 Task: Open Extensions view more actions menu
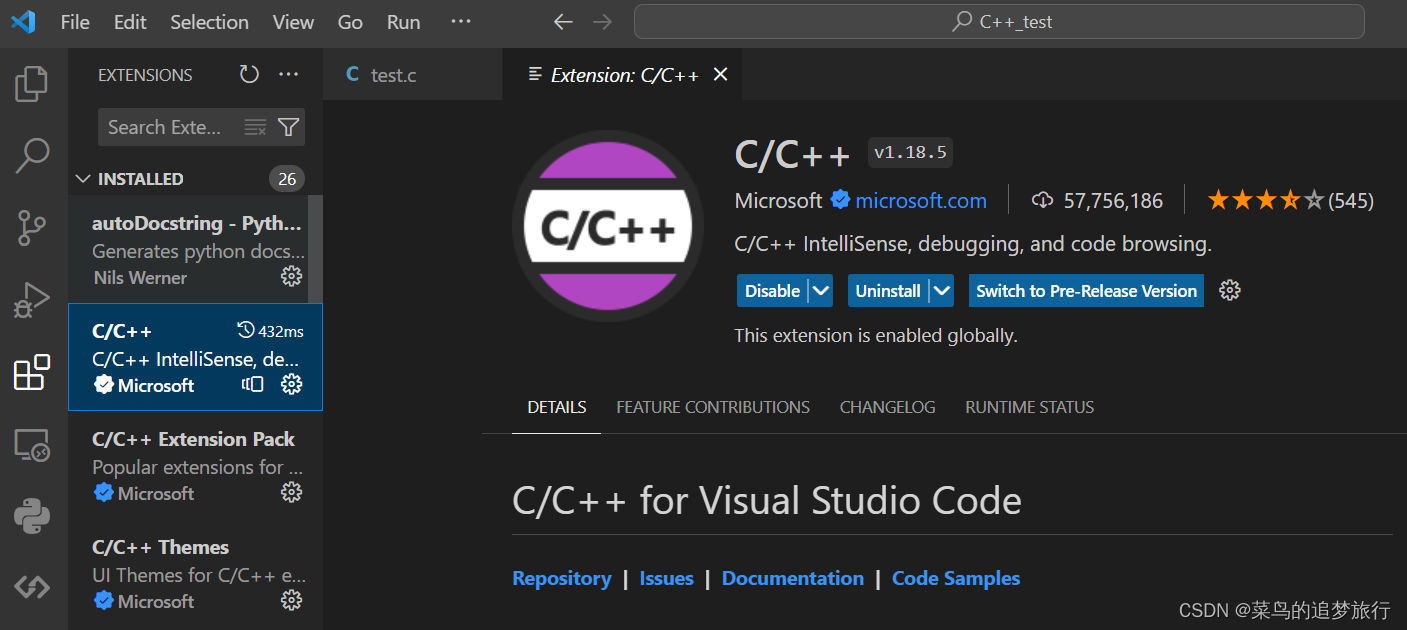(289, 74)
